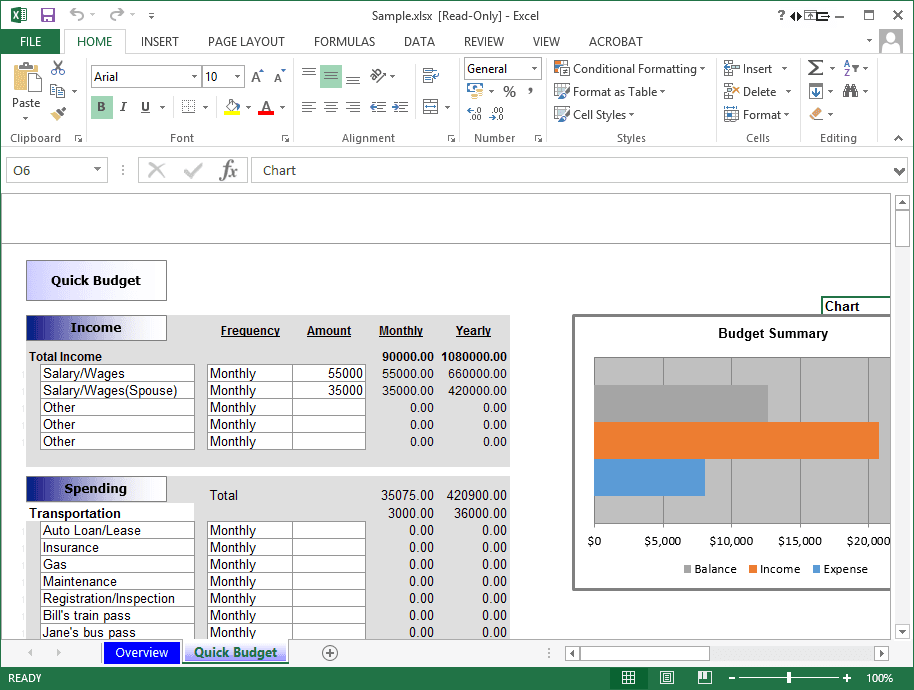
Task: Expand Conditional Formatting menu
Action: (630, 69)
